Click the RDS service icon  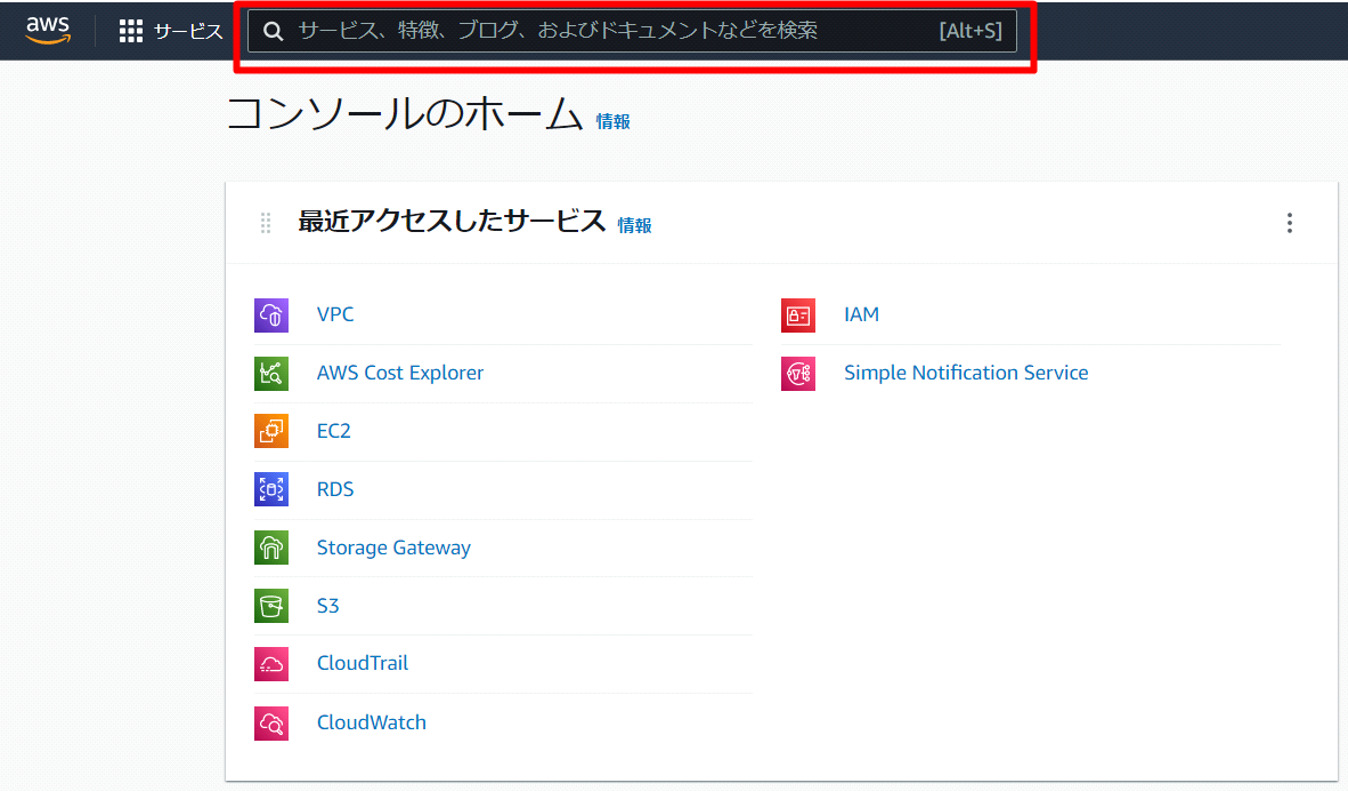tap(271, 489)
